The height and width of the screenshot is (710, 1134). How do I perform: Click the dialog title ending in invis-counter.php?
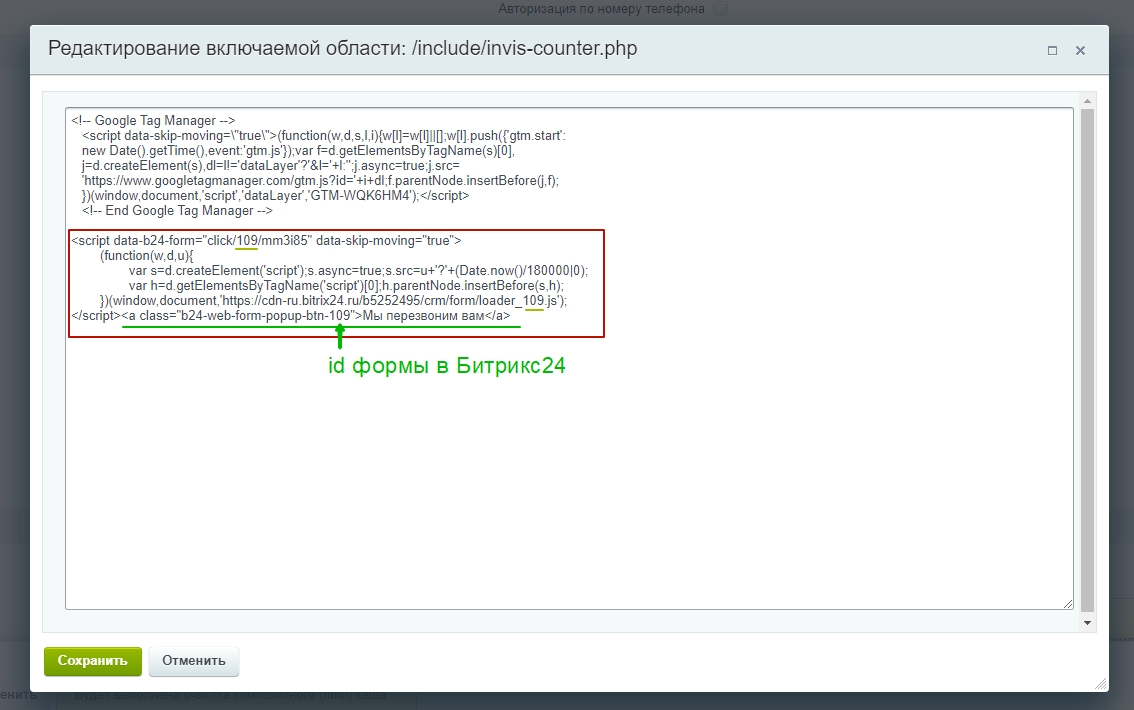pos(342,49)
